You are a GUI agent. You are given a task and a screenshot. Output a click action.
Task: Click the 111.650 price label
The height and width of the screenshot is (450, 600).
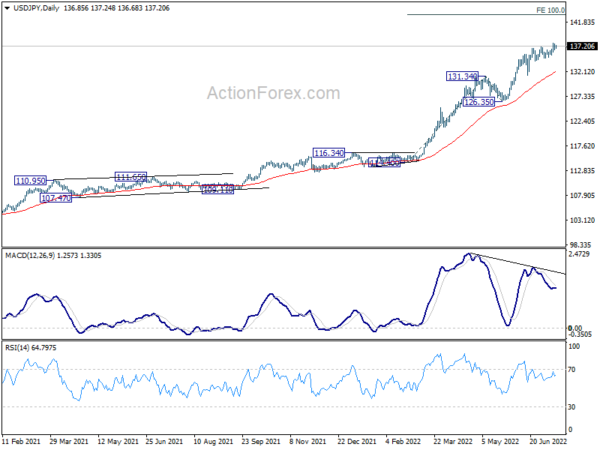coord(131,177)
